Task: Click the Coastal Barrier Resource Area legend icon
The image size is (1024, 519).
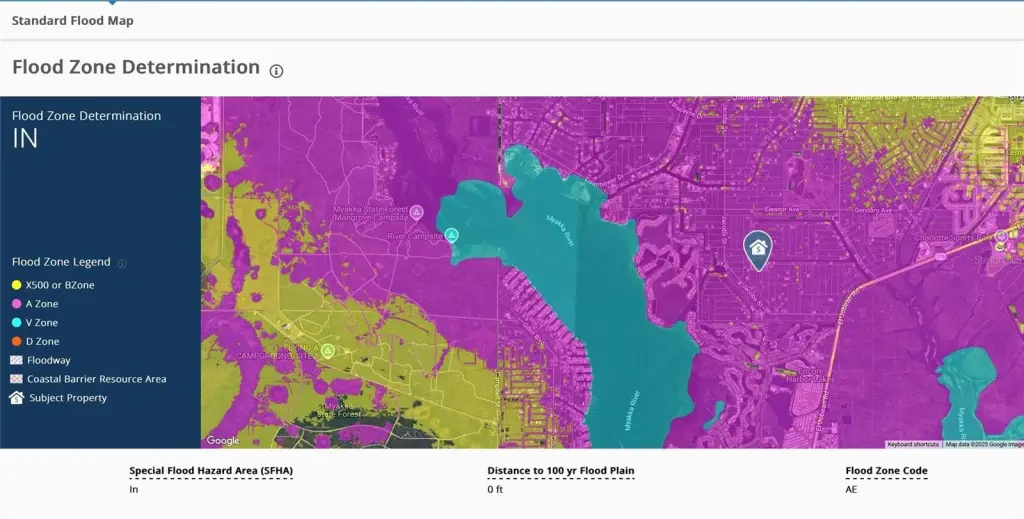Action: tap(16, 379)
